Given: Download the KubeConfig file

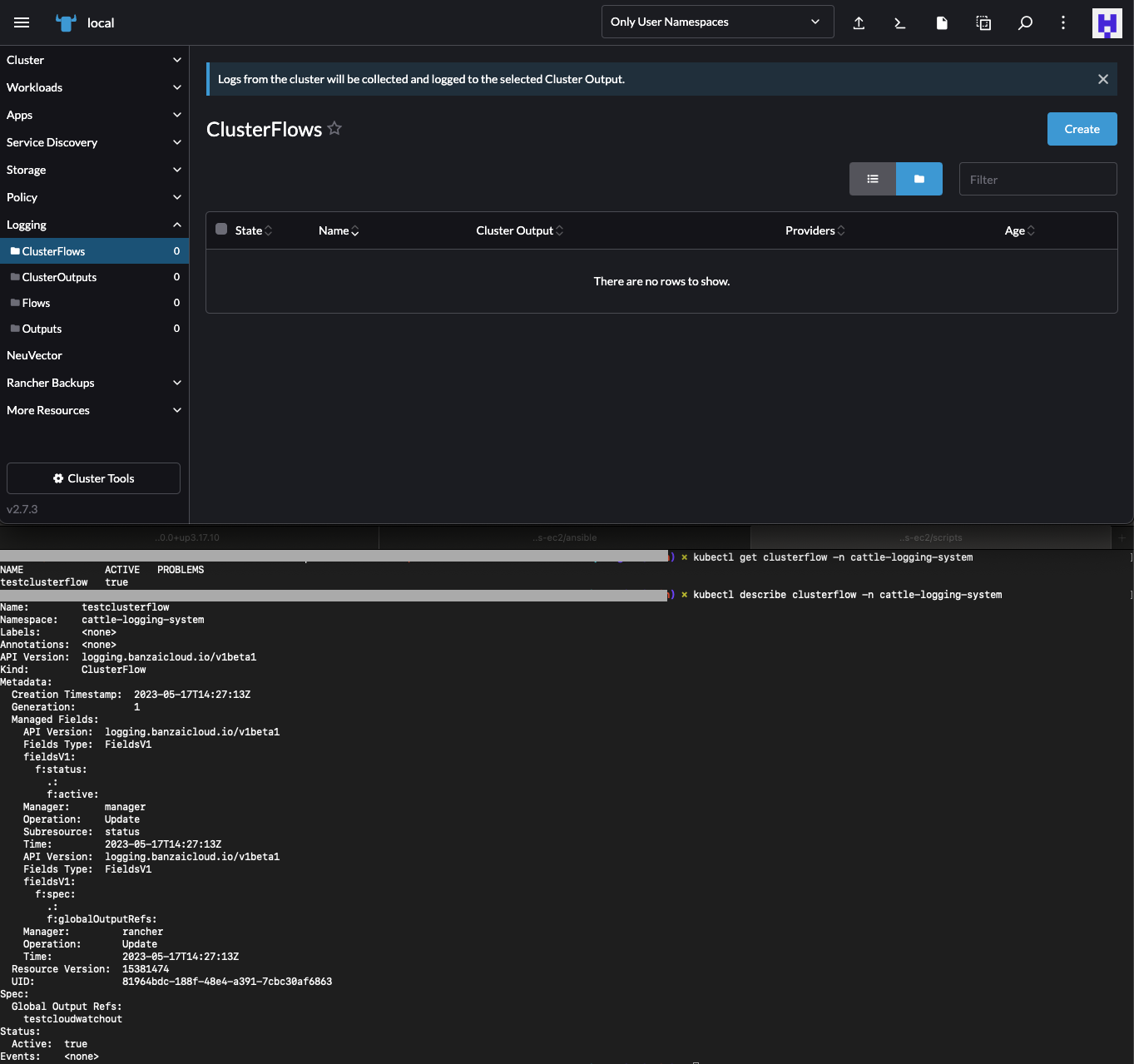Looking at the screenshot, I should click(x=941, y=22).
